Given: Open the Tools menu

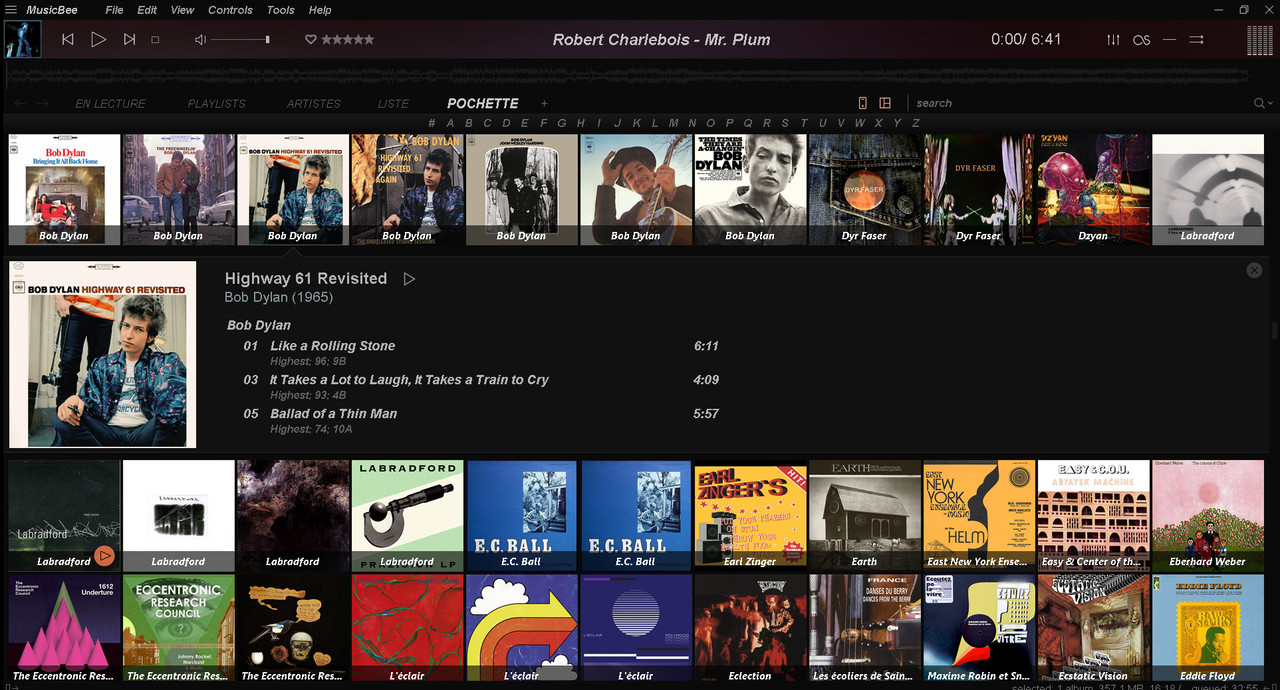Looking at the screenshot, I should (x=280, y=10).
